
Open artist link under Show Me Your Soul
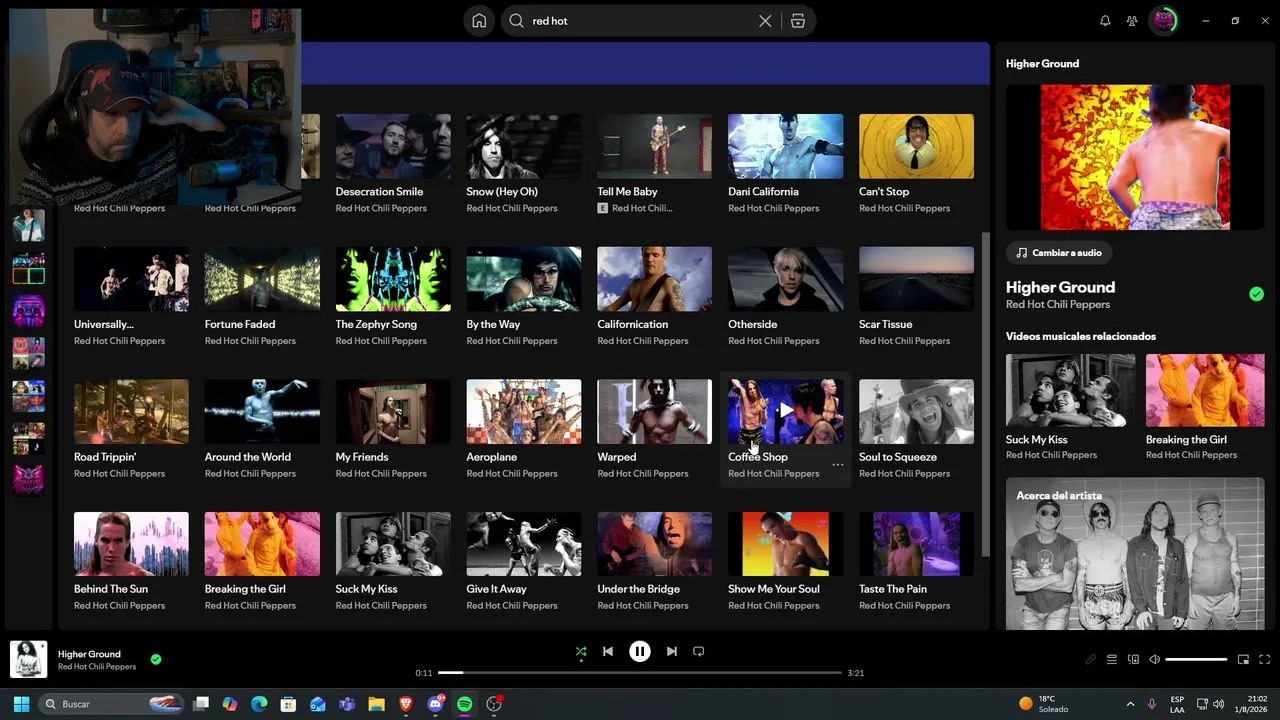pyautogui.click(x=774, y=606)
